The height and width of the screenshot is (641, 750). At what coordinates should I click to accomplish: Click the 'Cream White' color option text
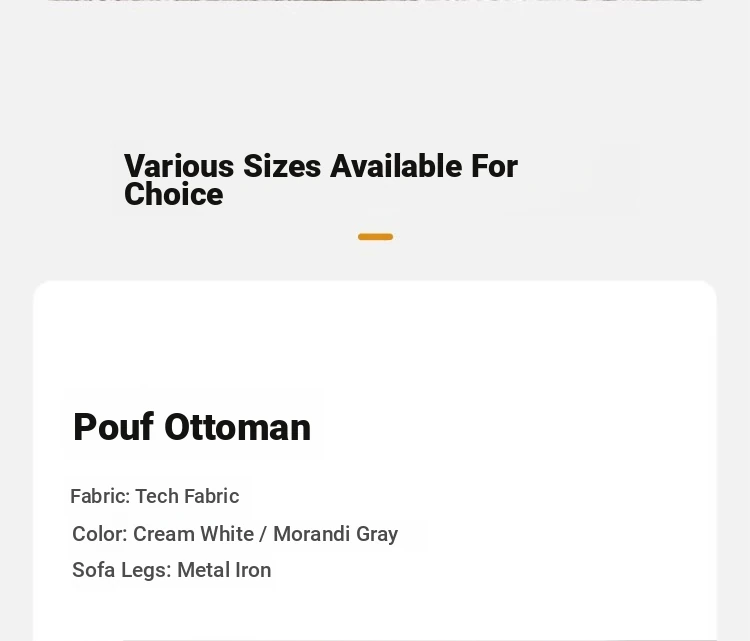click(193, 534)
